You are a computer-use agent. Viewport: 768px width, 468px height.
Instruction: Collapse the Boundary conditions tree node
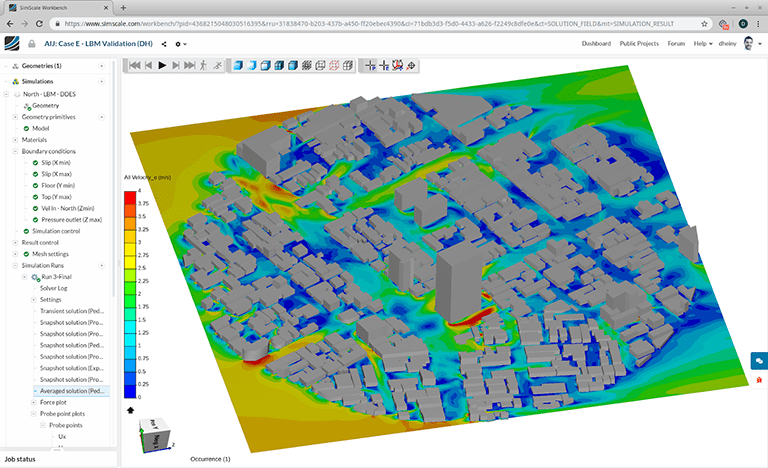point(15,151)
